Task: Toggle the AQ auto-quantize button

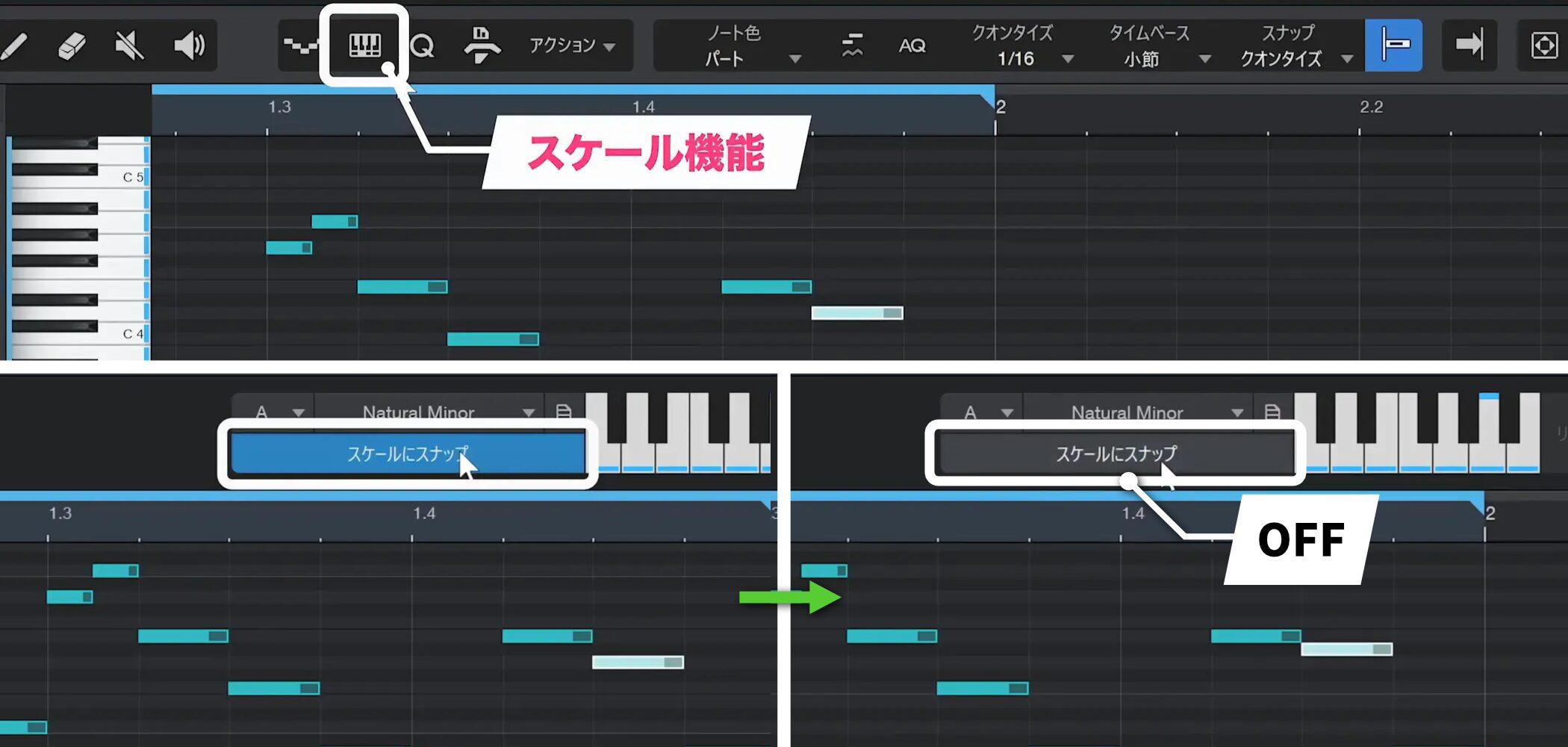Action: [x=912, y=46]
